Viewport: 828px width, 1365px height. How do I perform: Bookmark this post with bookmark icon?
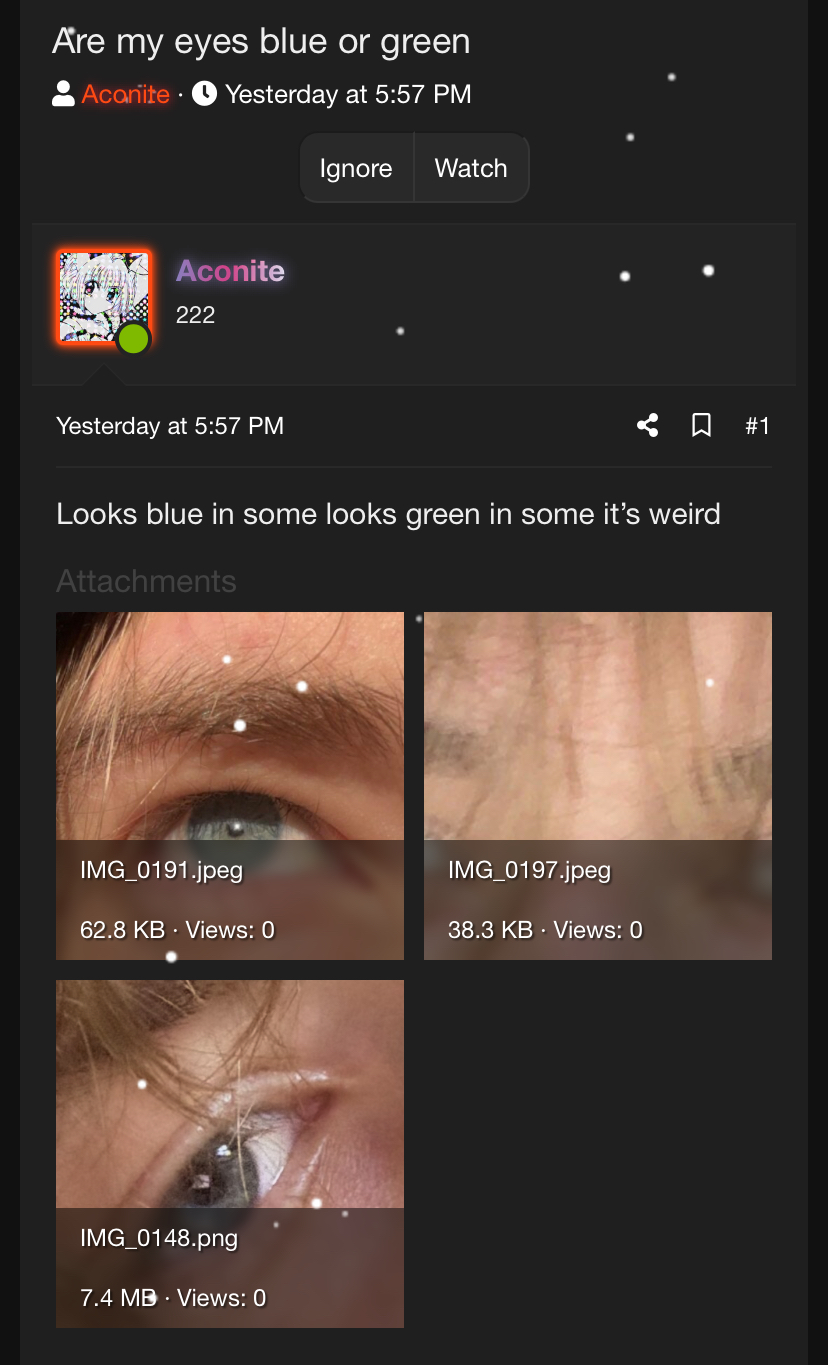tap(702, 426)
